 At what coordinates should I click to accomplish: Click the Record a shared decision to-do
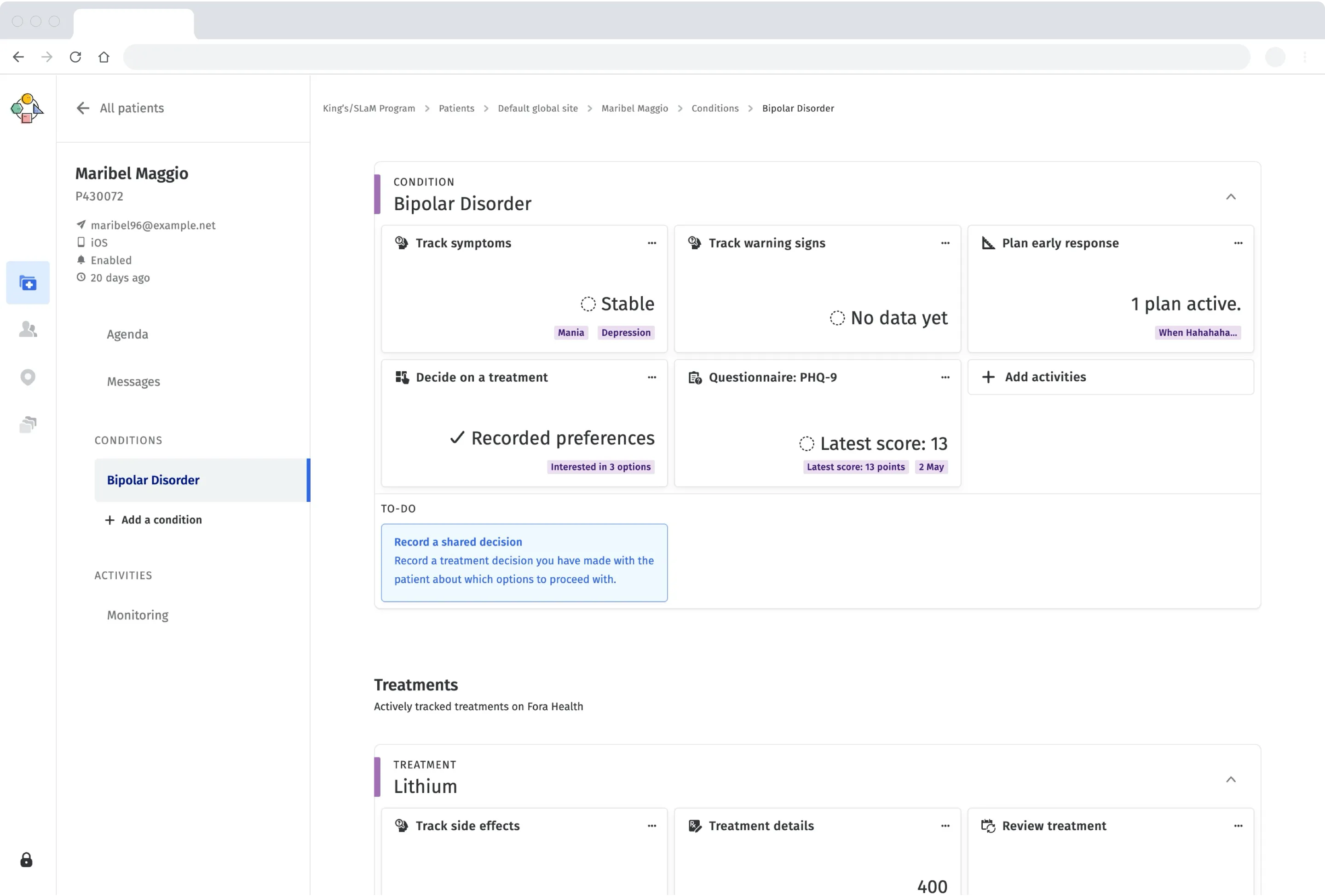point(524,563)
